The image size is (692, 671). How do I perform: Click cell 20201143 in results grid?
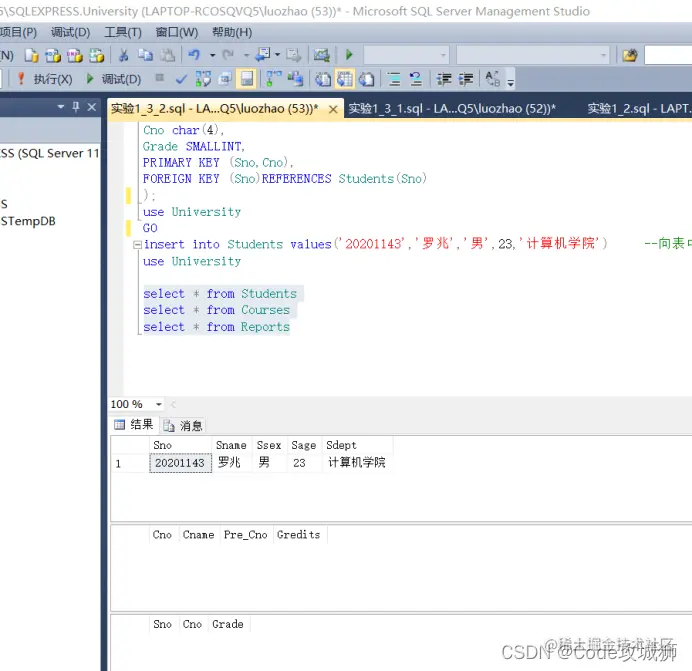180,463
